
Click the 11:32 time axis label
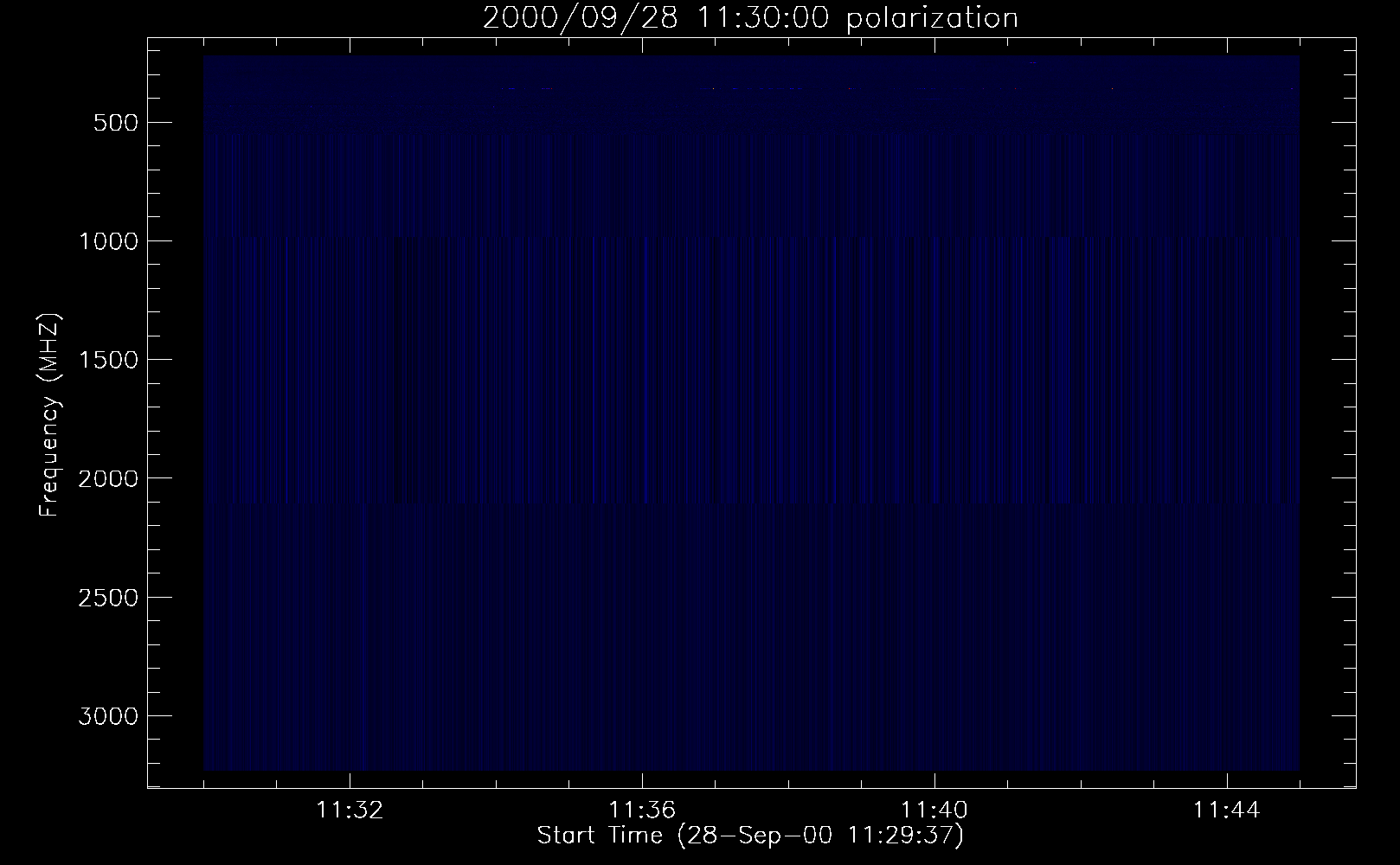[350, 811]
